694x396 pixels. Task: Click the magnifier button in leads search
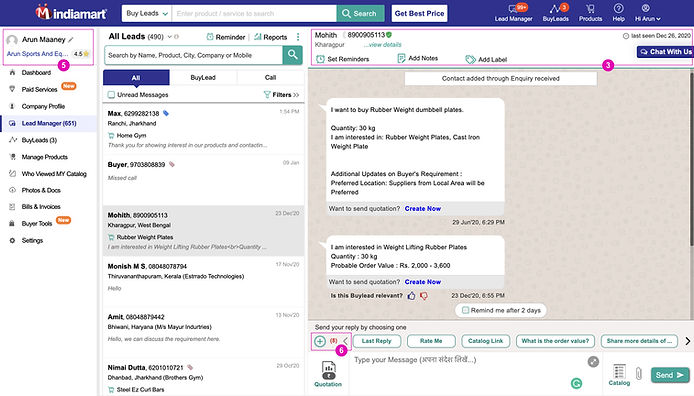(293, 55)
